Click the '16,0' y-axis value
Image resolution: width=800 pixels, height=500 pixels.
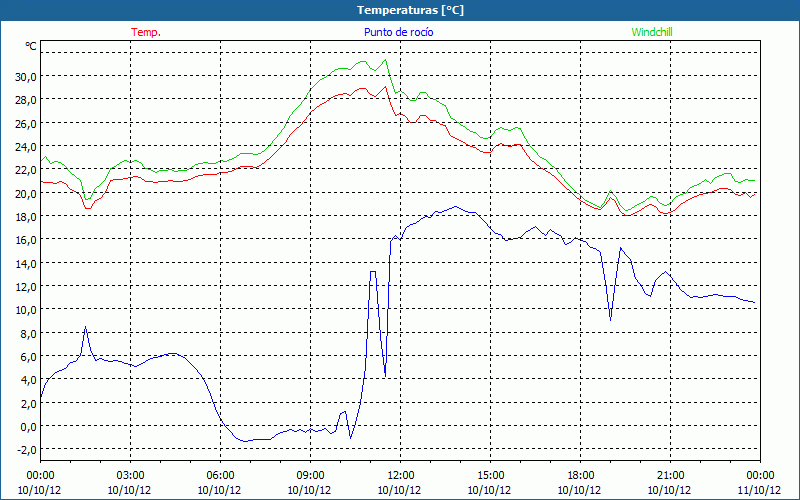pos(26,240)
